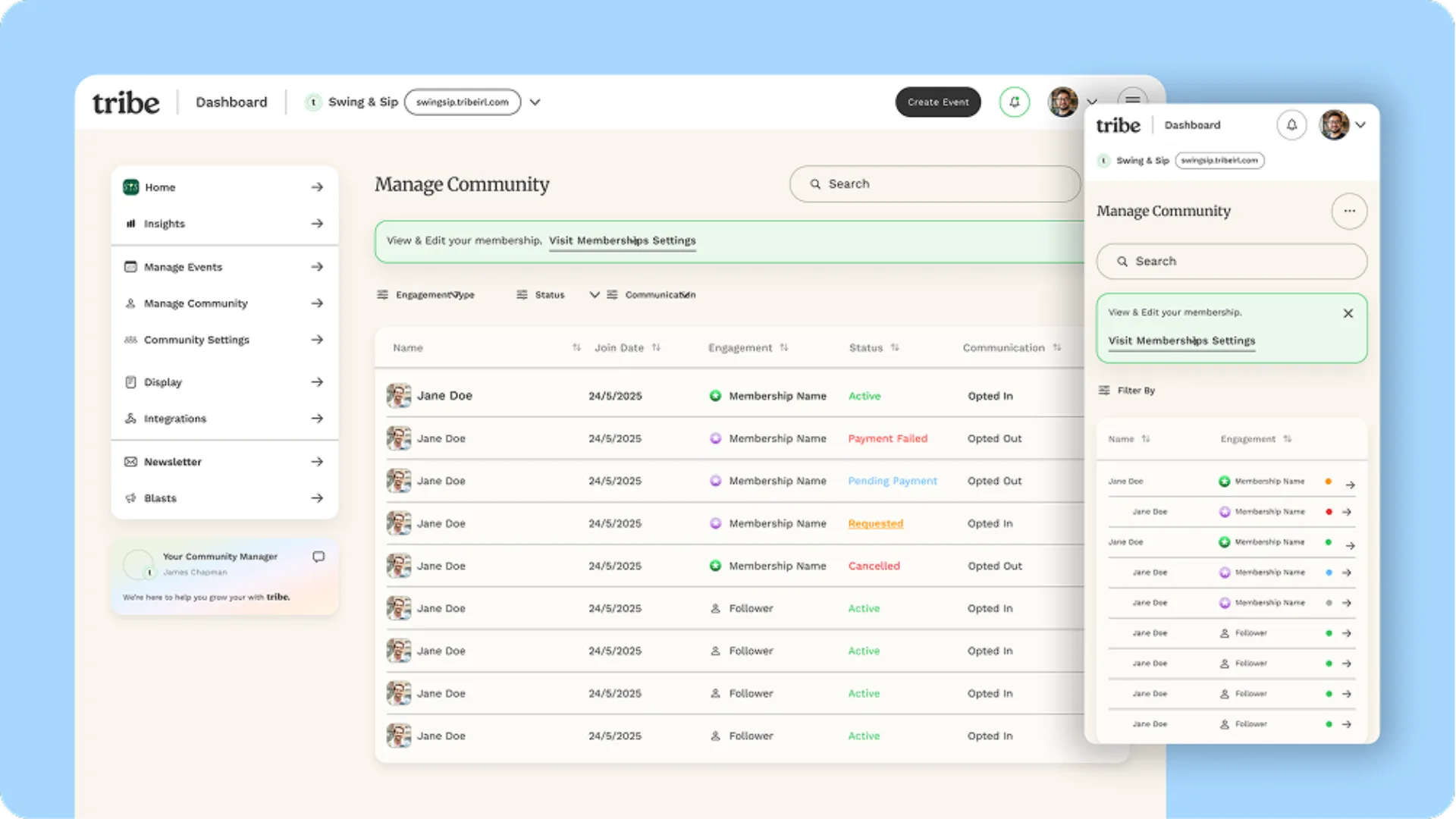
Task: Click the tribe logo in main header
Action: 126,102
